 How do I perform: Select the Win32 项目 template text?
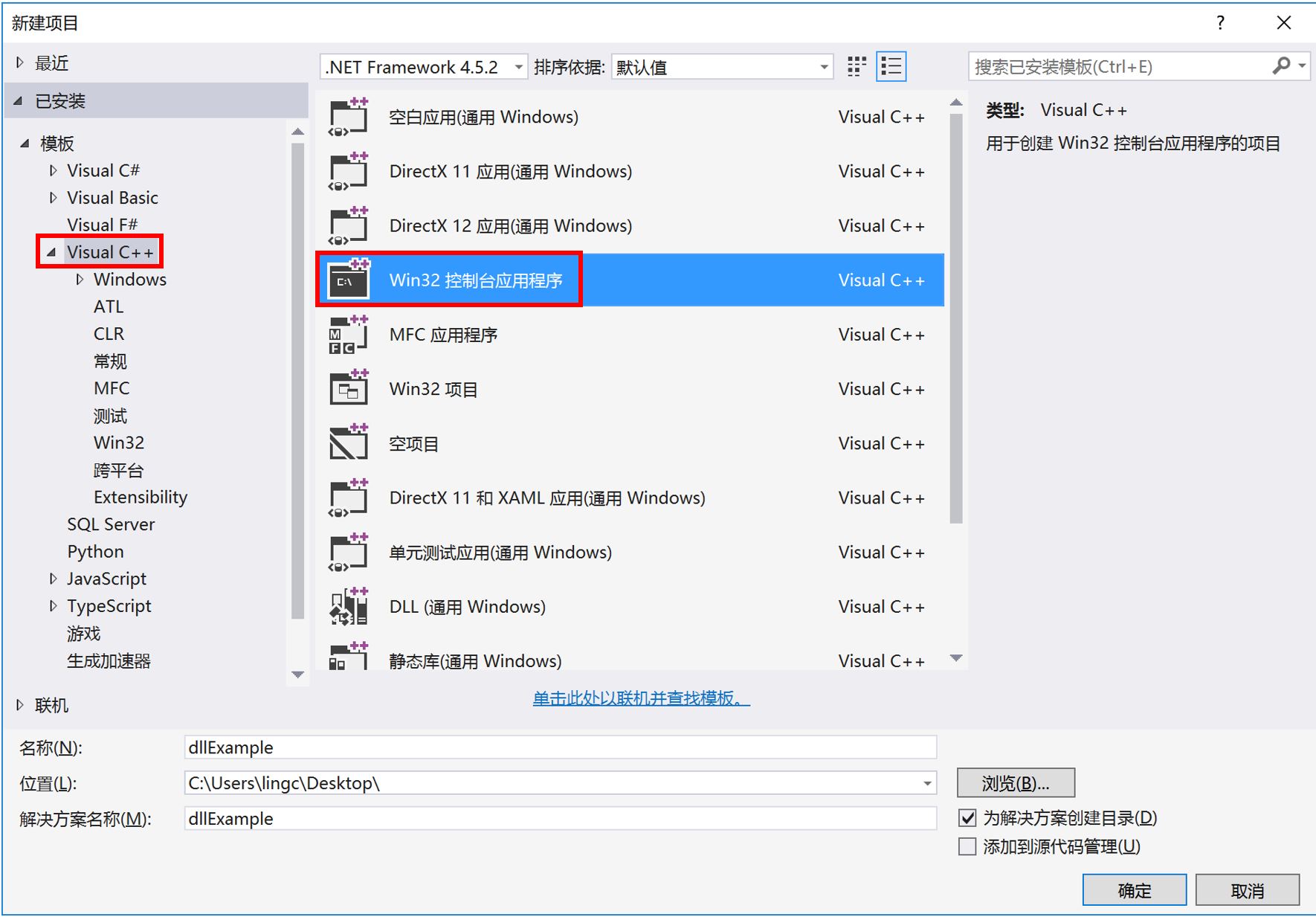tap(433, 389)
